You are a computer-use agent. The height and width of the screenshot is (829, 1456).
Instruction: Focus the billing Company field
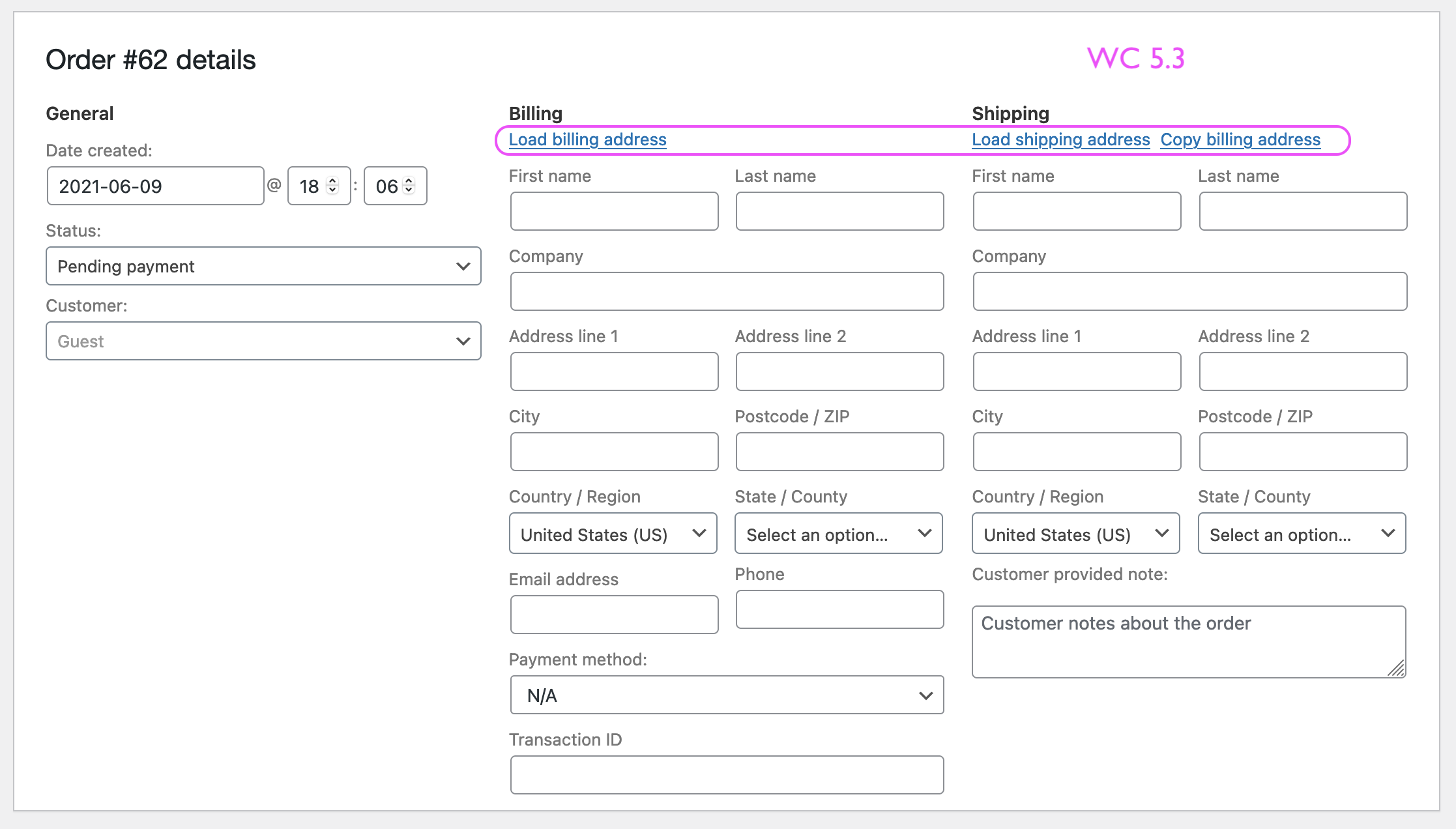click(x=727, y=291)
